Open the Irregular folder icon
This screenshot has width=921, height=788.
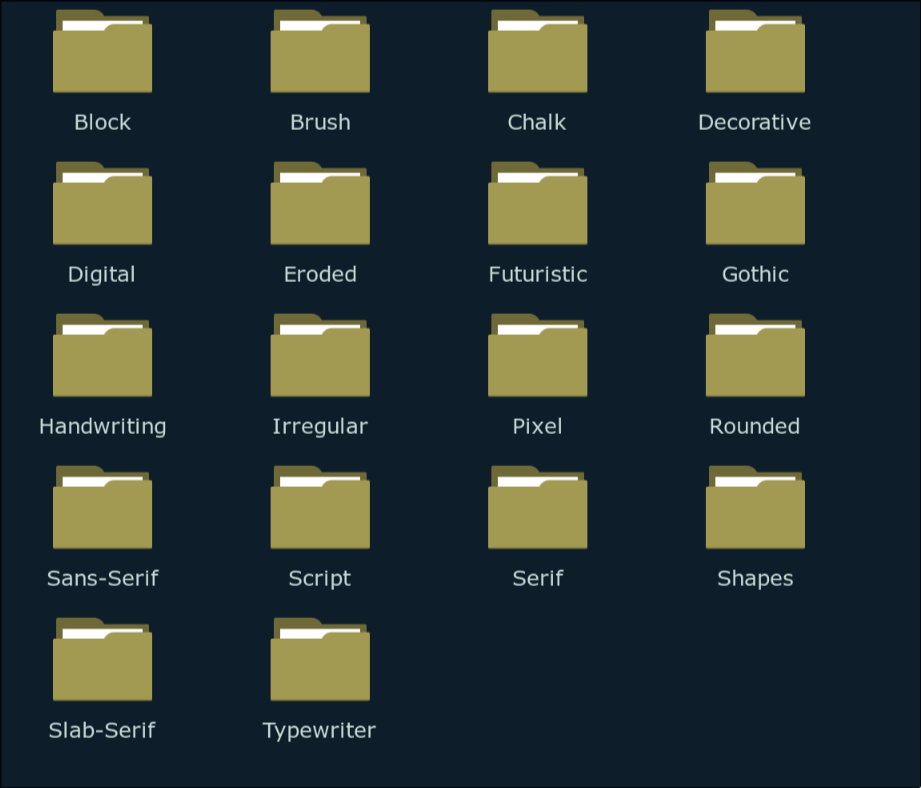(320, 355)
